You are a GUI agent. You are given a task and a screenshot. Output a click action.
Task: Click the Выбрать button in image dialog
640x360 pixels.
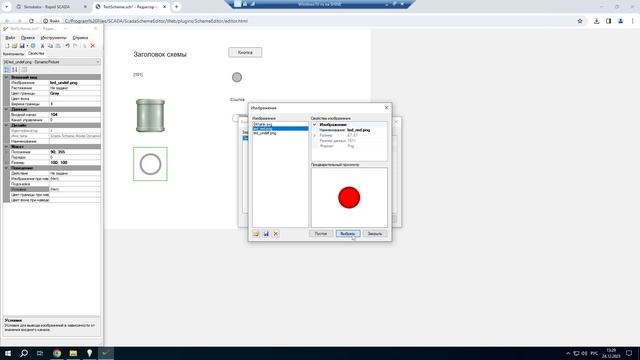coord(348,234)
